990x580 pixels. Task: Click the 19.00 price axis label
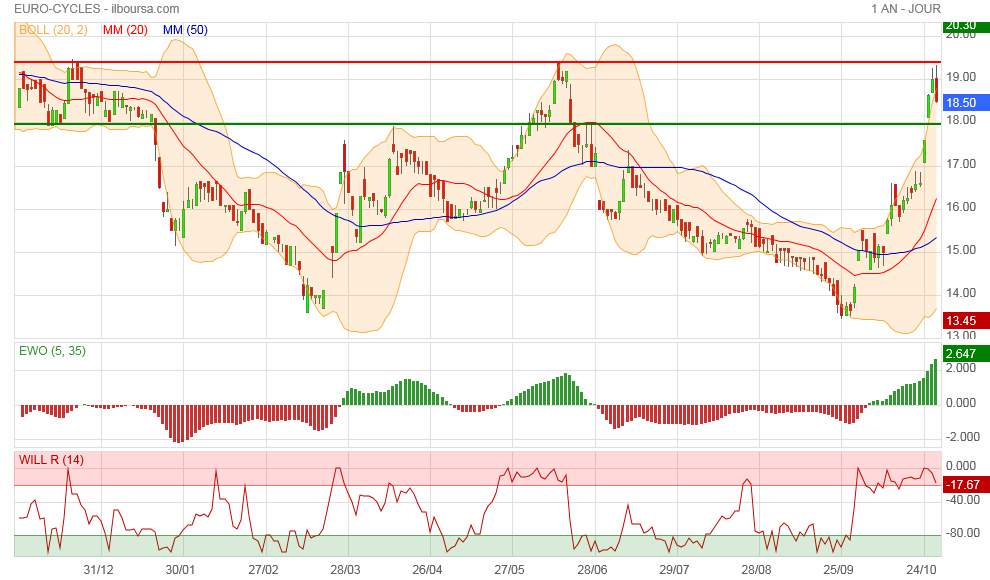coord(961,76)
